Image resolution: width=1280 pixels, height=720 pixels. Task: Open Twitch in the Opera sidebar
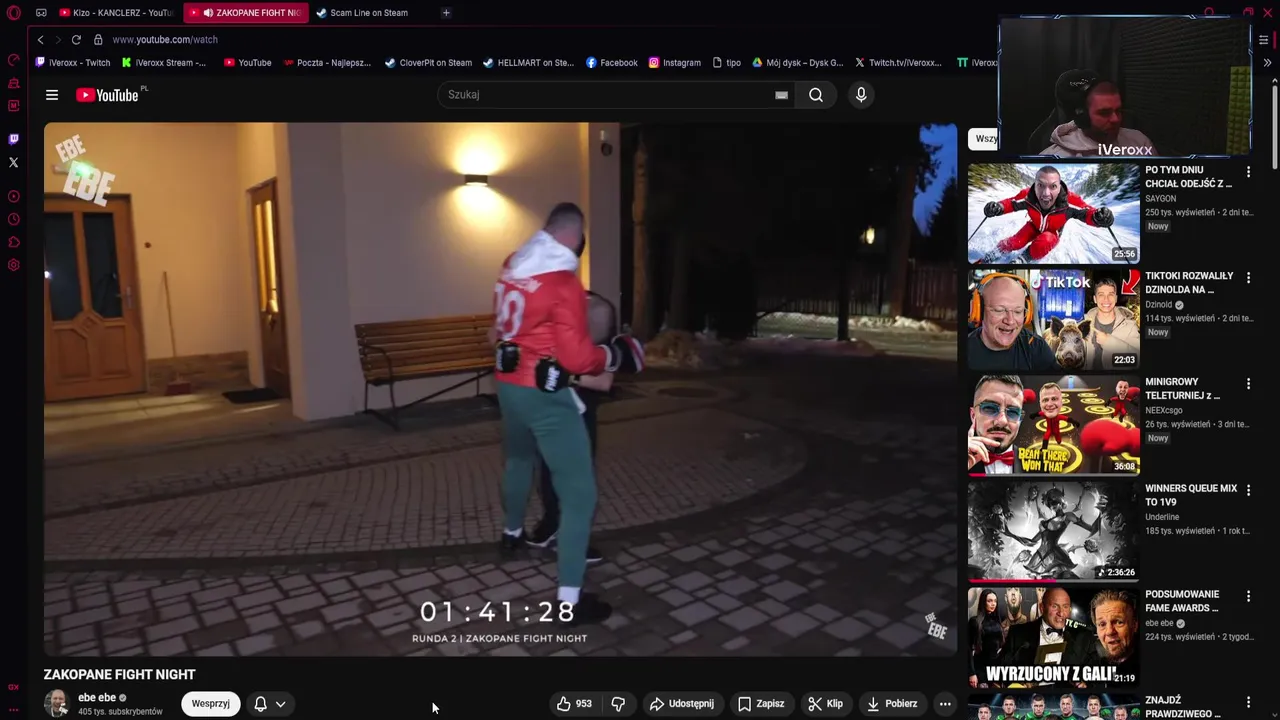click(14, 140)
